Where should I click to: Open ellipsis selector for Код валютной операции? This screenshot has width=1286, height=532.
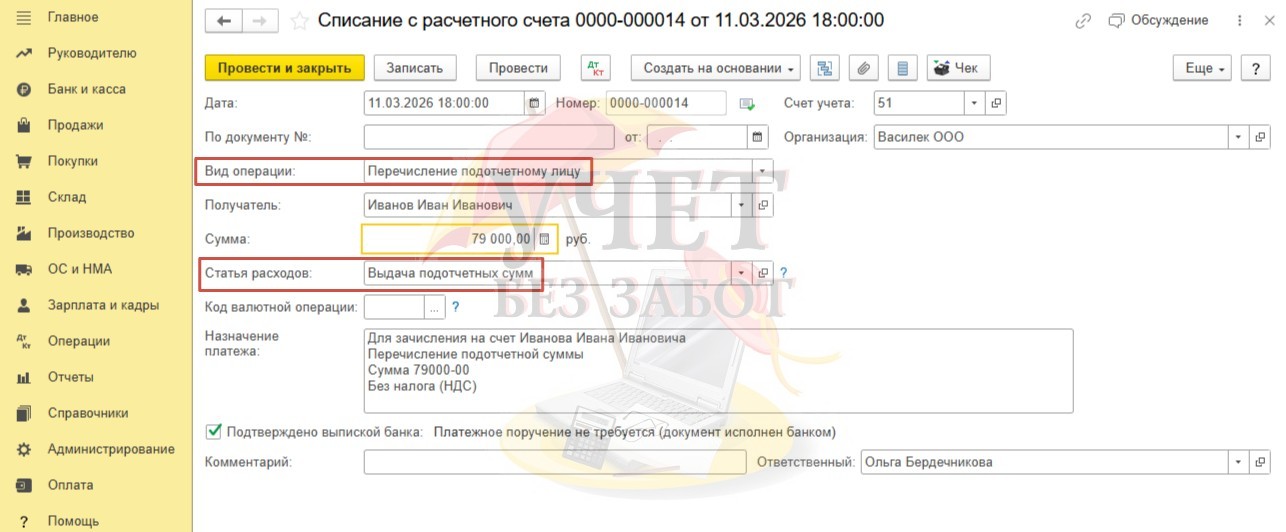coord(434,307)
